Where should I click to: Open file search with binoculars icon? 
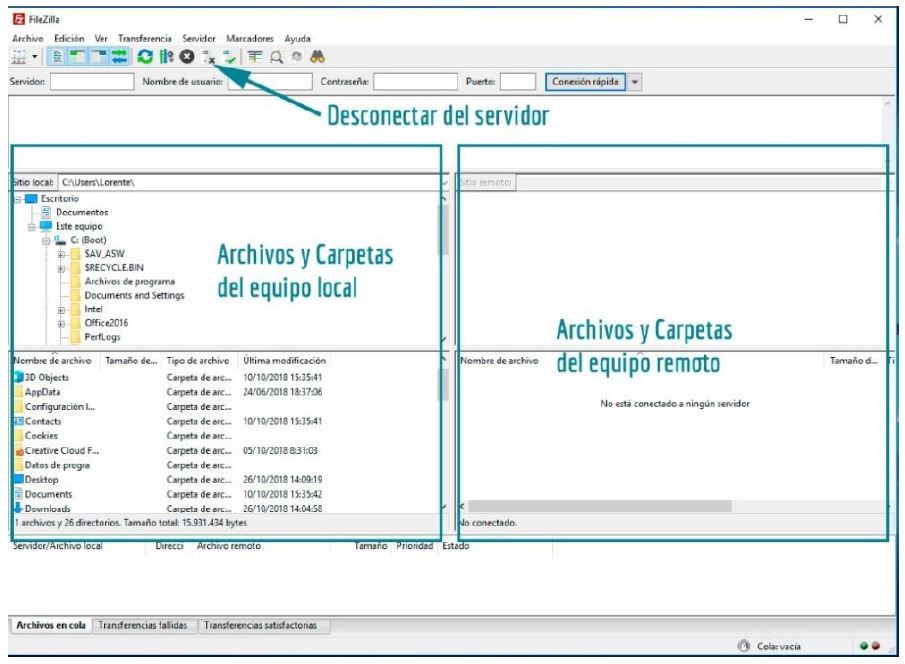tap(317, 57)
